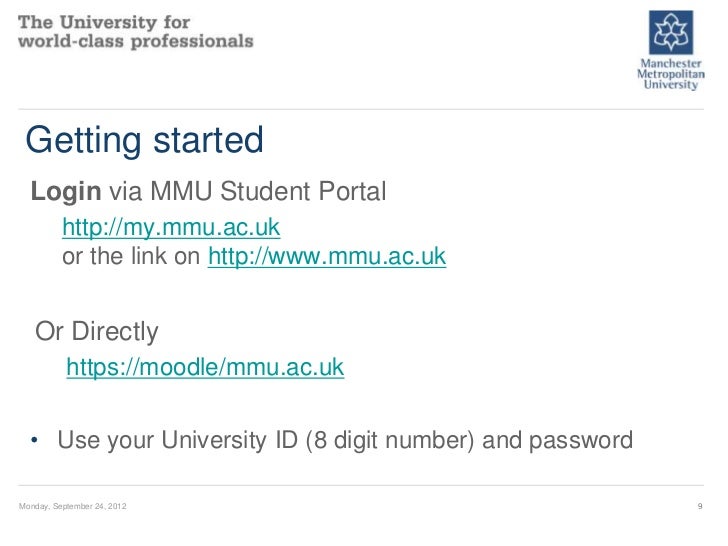Click the "via MMU Student Portal" text
This screenshot has width=728, height=546.
tap(246, 191)
